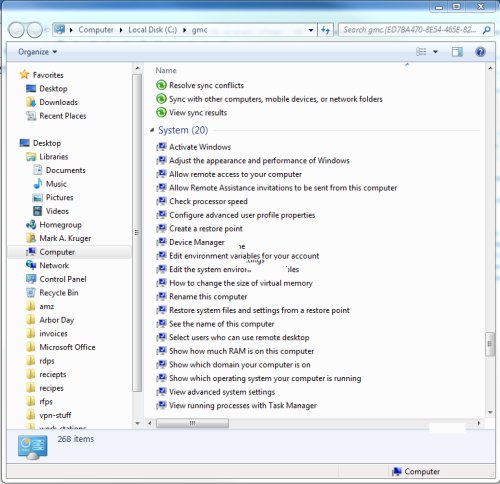Click the gmc breadcrumb segment
Screen dimensions: 500x484
[x=199, y=30]
